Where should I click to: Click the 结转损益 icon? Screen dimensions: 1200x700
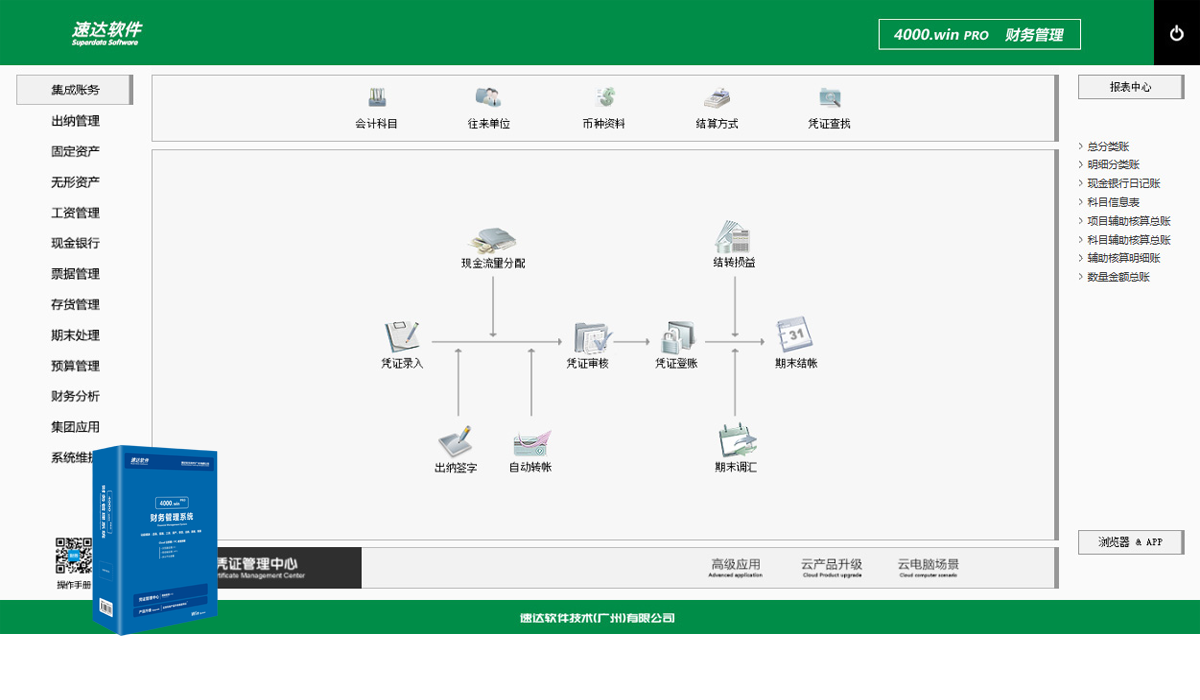733,236
